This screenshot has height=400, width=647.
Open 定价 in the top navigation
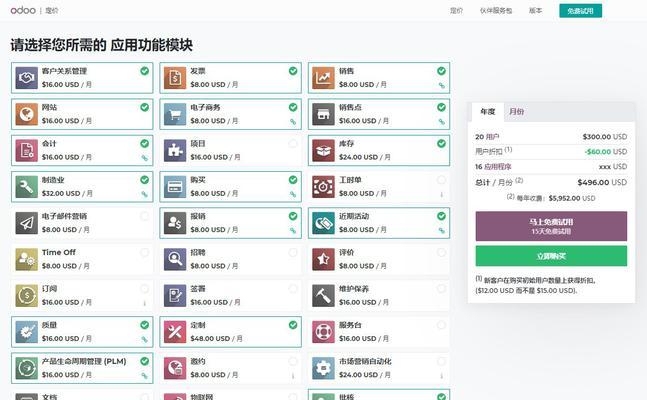click(x=456, y=11)
